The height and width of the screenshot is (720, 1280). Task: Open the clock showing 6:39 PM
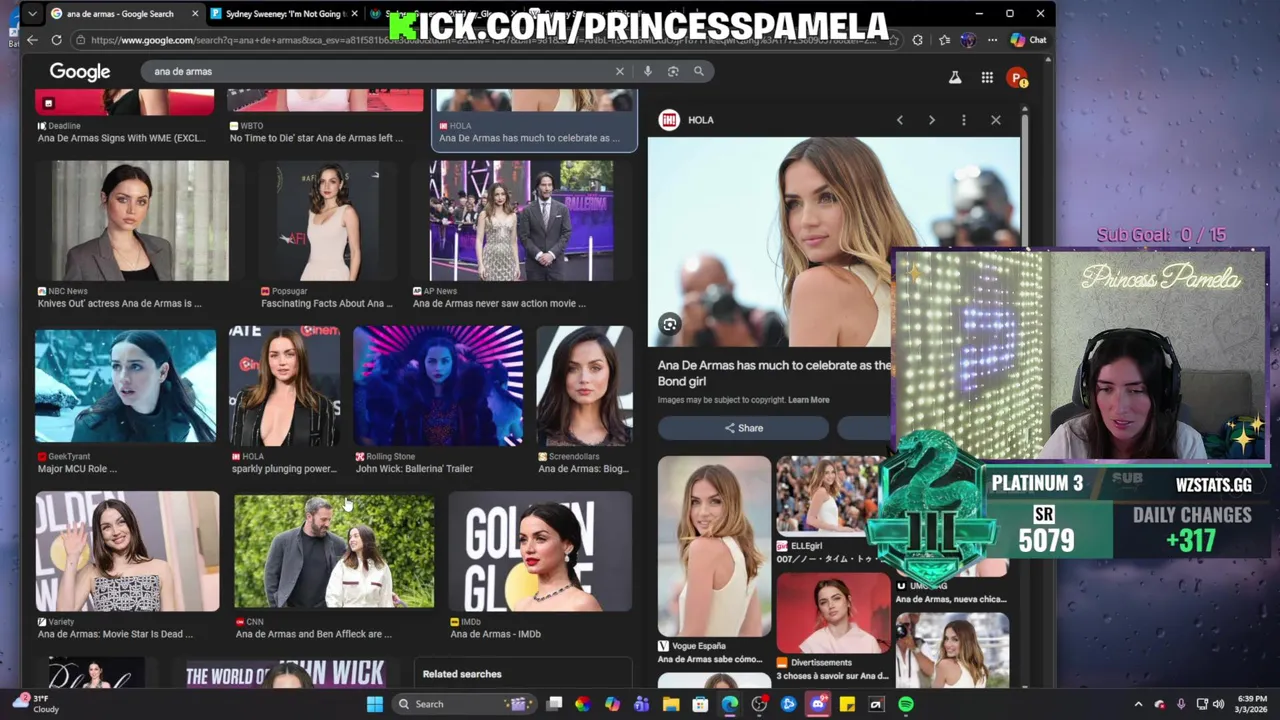coord(1251,704)
